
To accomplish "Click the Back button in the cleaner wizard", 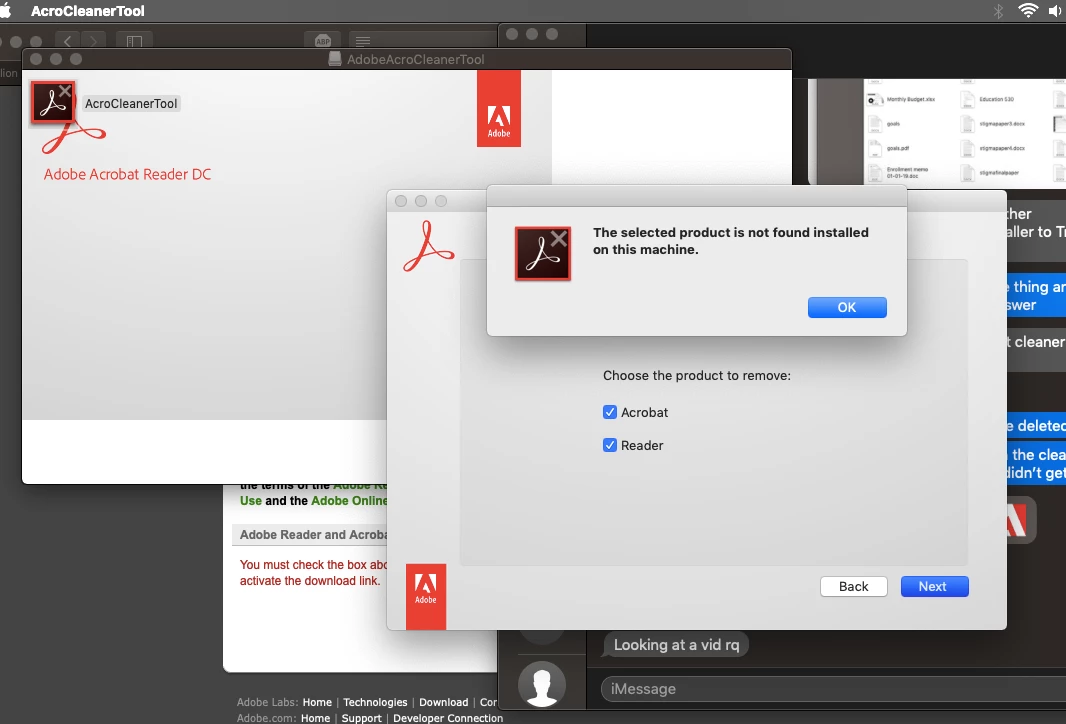I will coord(853,586).
